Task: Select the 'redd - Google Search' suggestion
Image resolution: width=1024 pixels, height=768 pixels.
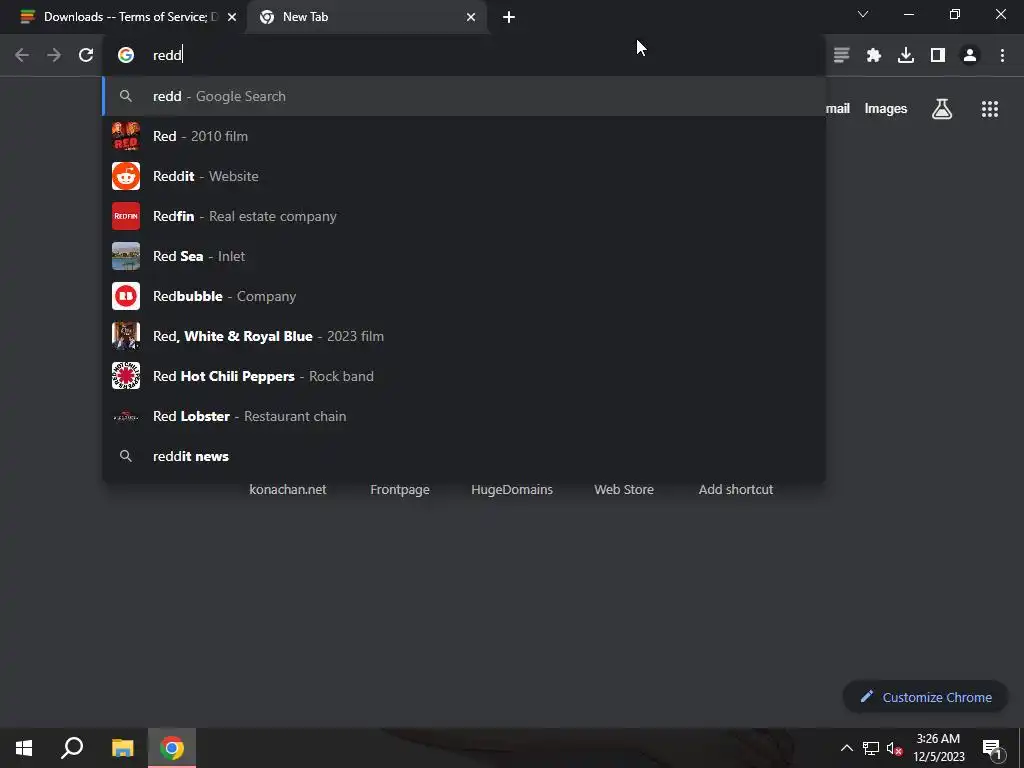Action: pyautogui.click(x=464, y=96)
